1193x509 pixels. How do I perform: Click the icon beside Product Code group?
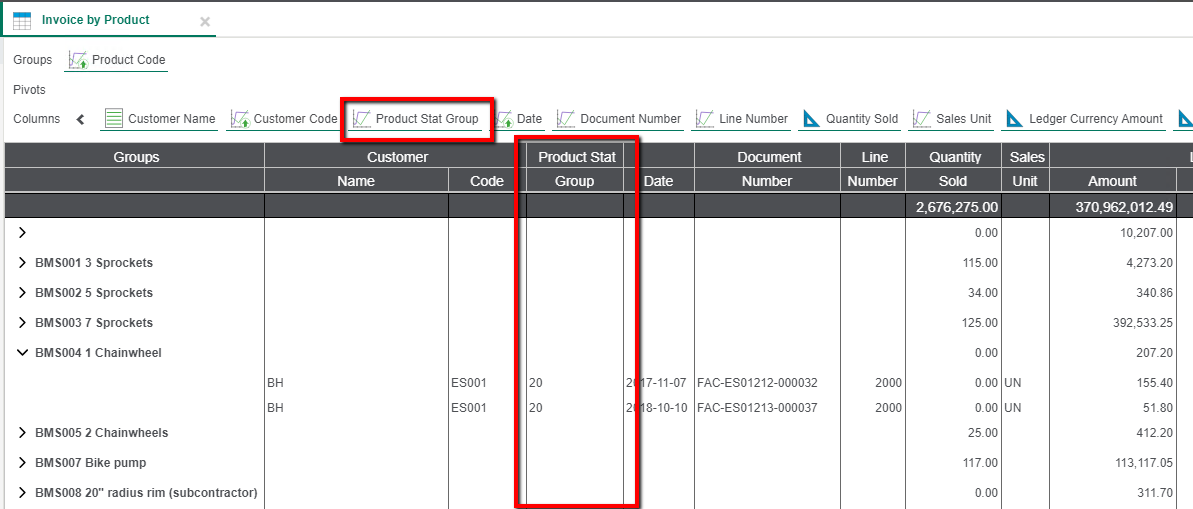pos(77,60)
